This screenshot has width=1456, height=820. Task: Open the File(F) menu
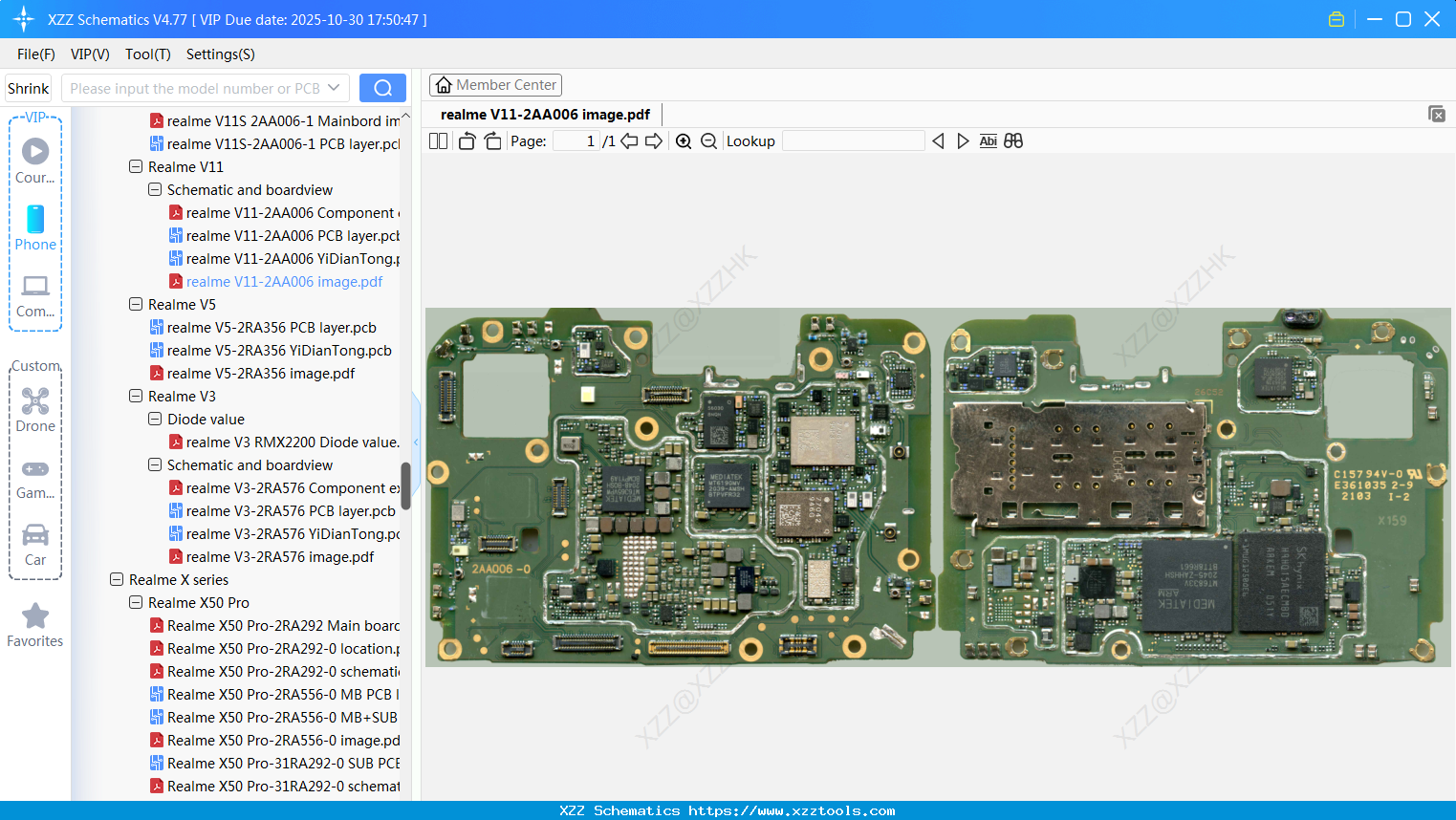tap(35, 54)
